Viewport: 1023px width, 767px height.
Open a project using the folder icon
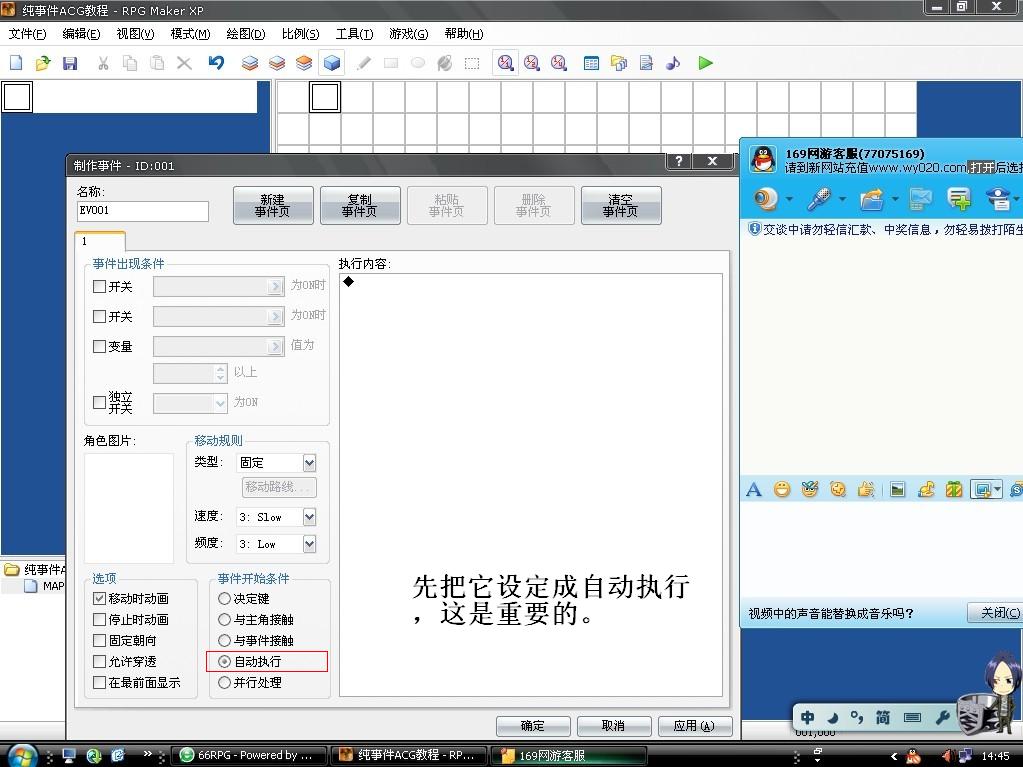[43, 63]
